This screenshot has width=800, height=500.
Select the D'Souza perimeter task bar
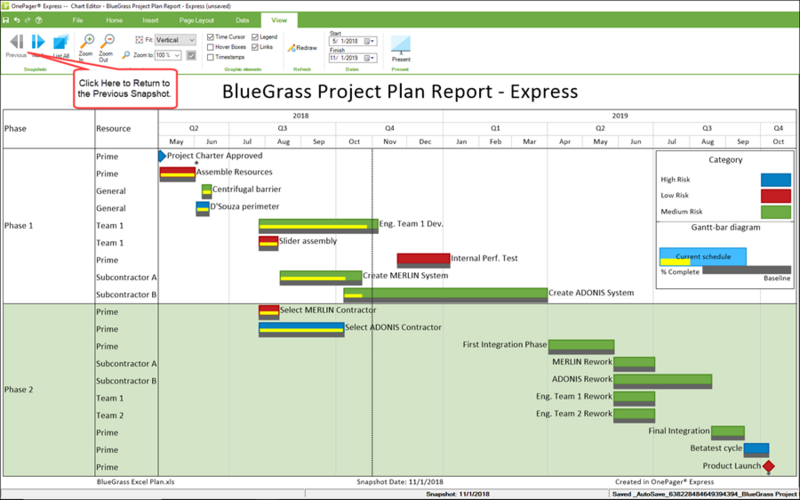click(203, 209)
